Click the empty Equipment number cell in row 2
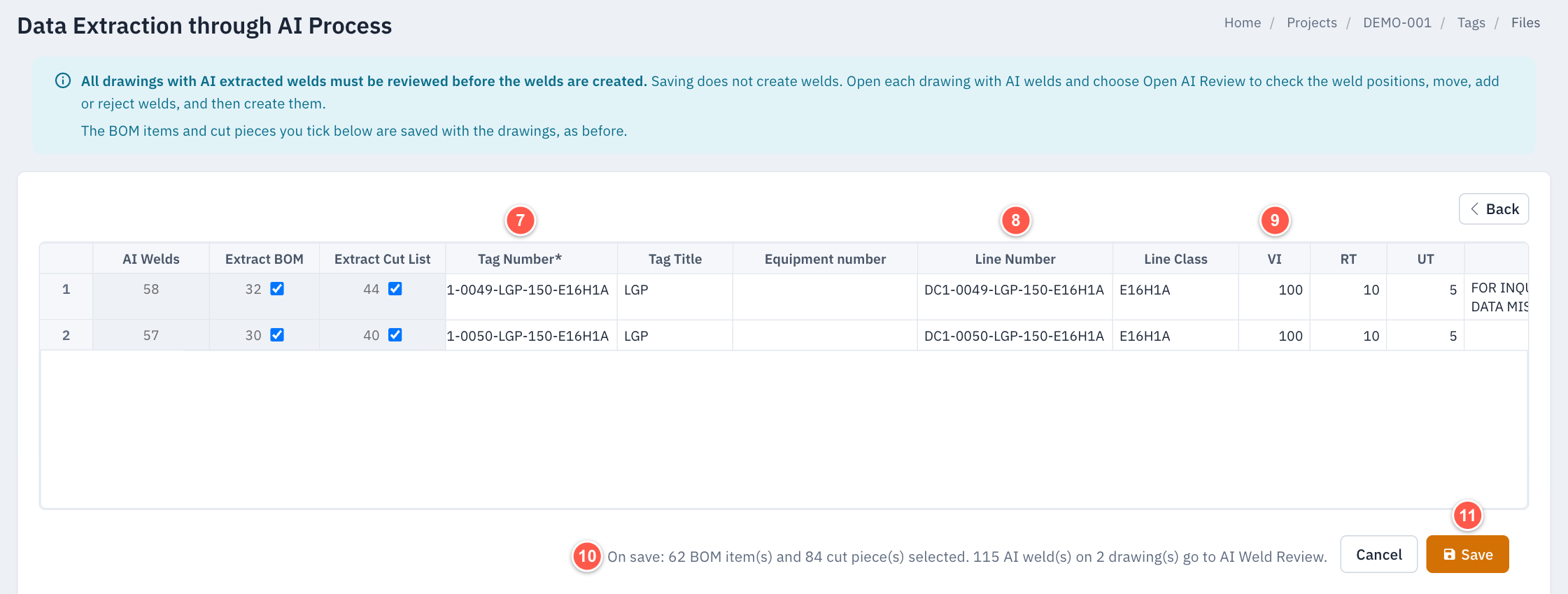Screen dimensions: 1568x594 click(826, 335)
